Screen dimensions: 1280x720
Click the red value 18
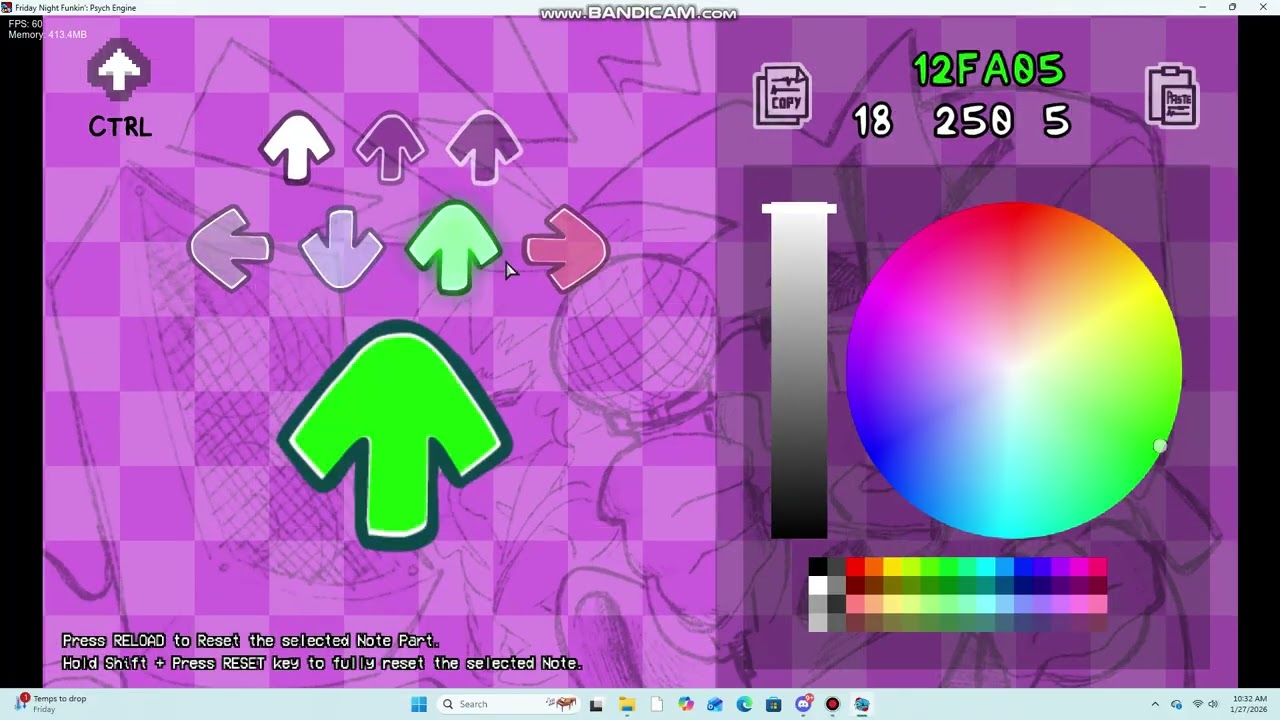873,121
